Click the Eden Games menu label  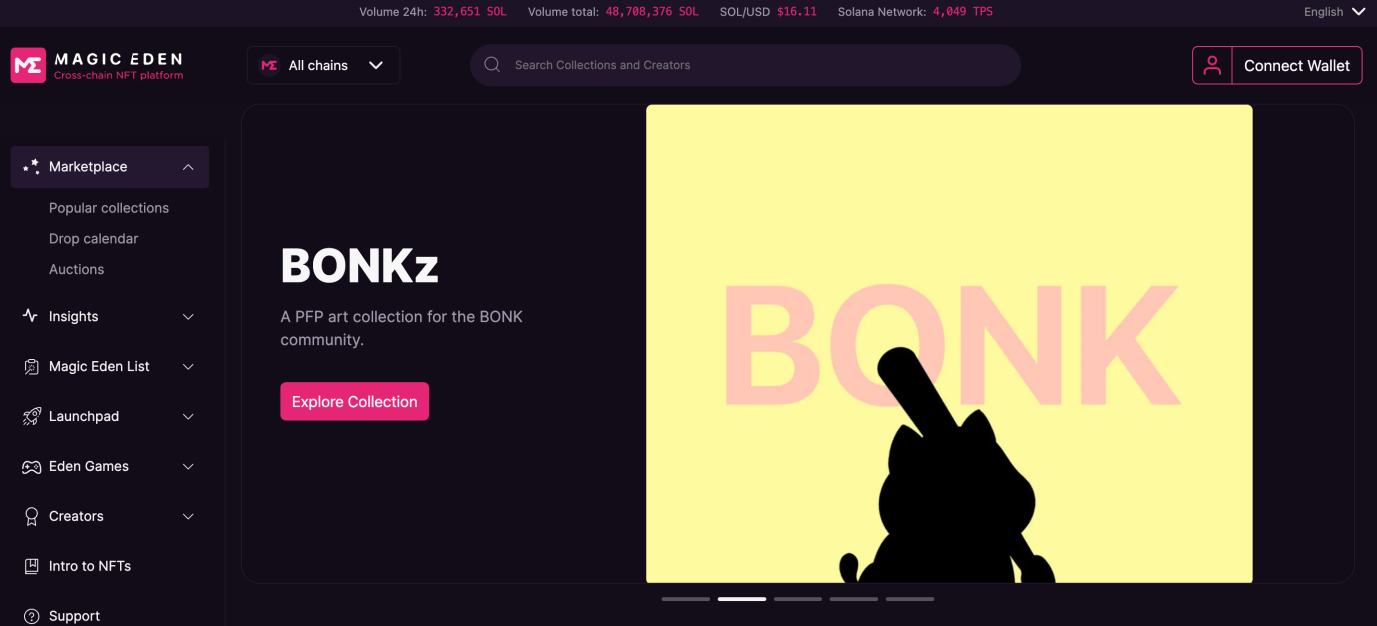point(89,466)
